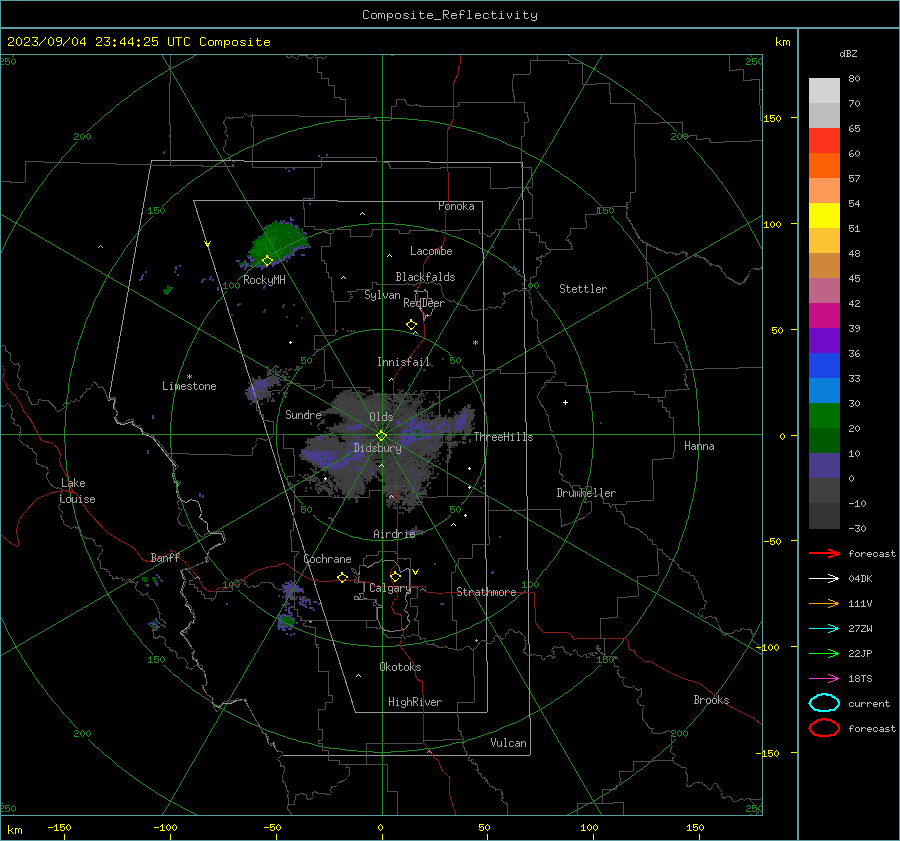Click the Strathmore town label
The image size is (900, 841).
486,592
